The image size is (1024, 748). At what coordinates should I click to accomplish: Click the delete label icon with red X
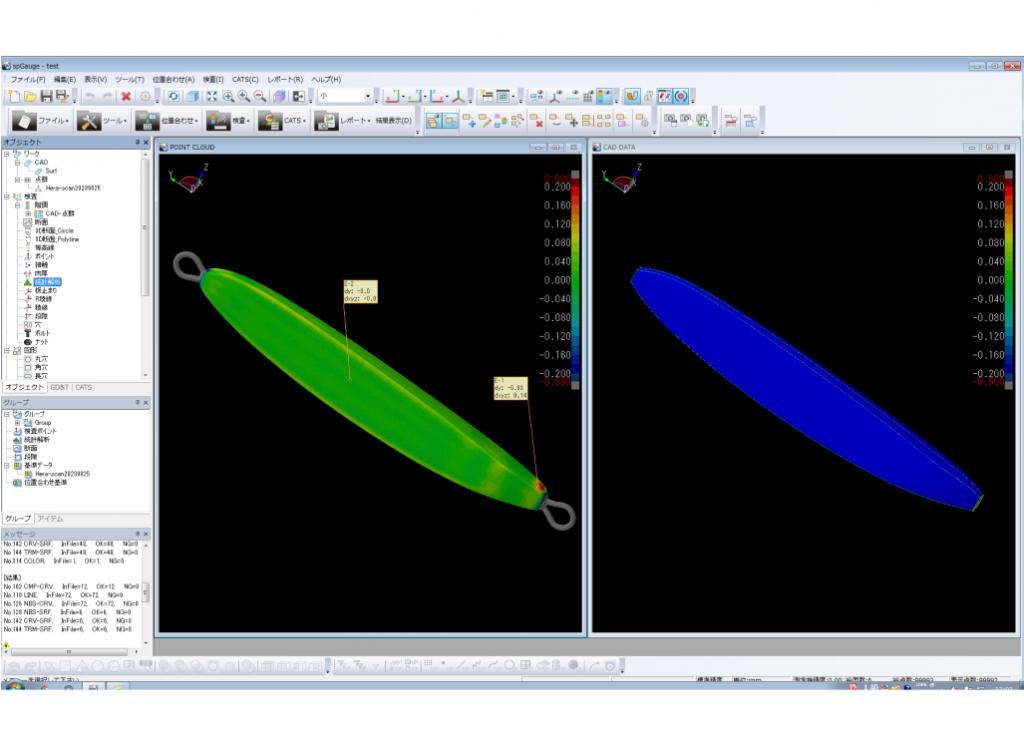coord(537,121)
